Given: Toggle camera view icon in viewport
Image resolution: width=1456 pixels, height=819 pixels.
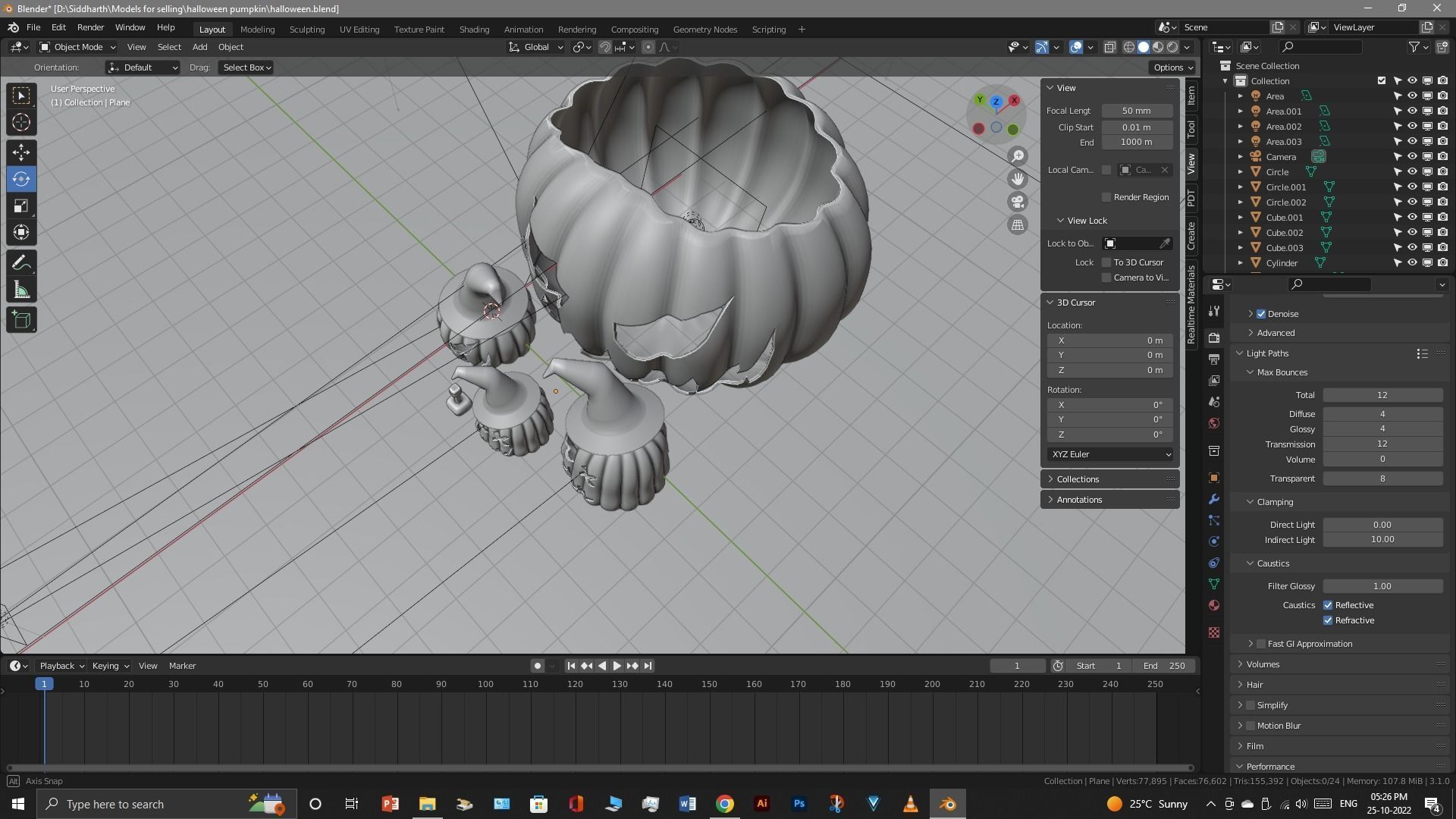Looking at the screenshot, I should point(1018,202).
